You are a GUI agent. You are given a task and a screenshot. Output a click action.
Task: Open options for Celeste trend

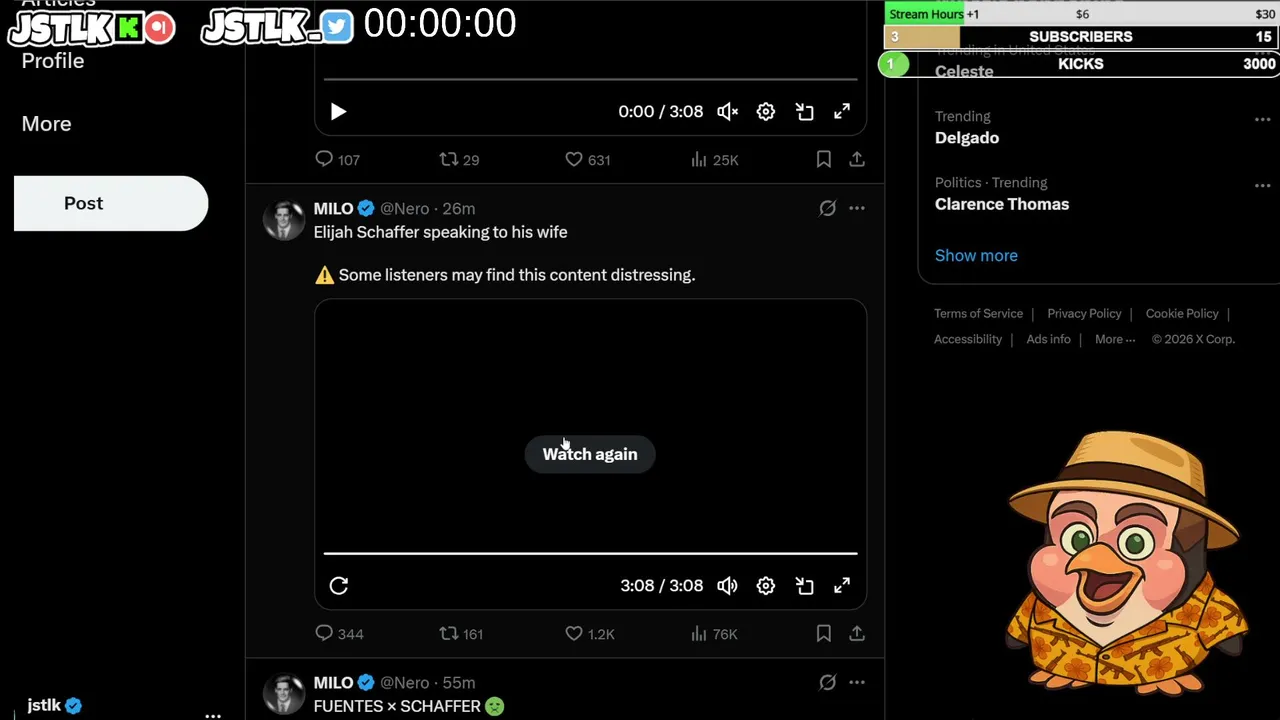1262,53
